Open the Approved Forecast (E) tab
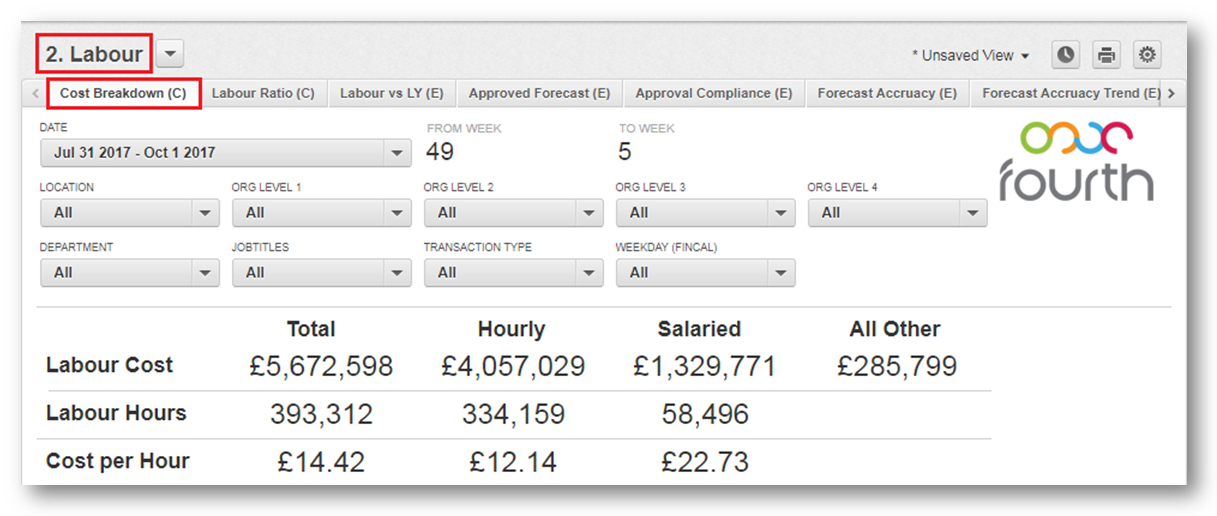 coord(539,93)
